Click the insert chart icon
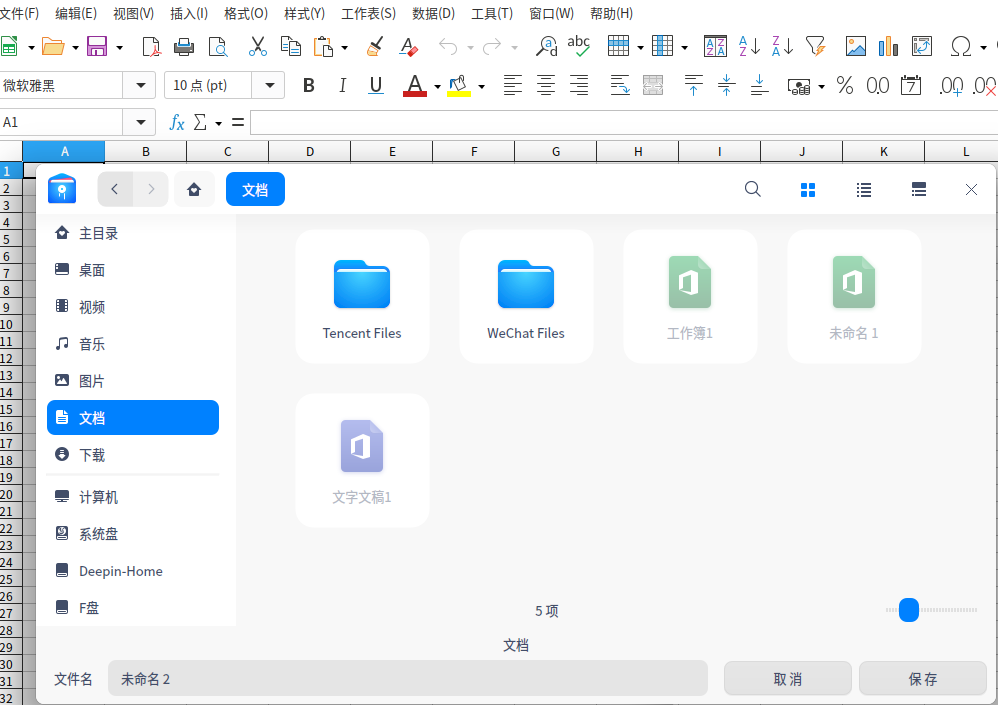Screen dimensions: 998x705 888,46
